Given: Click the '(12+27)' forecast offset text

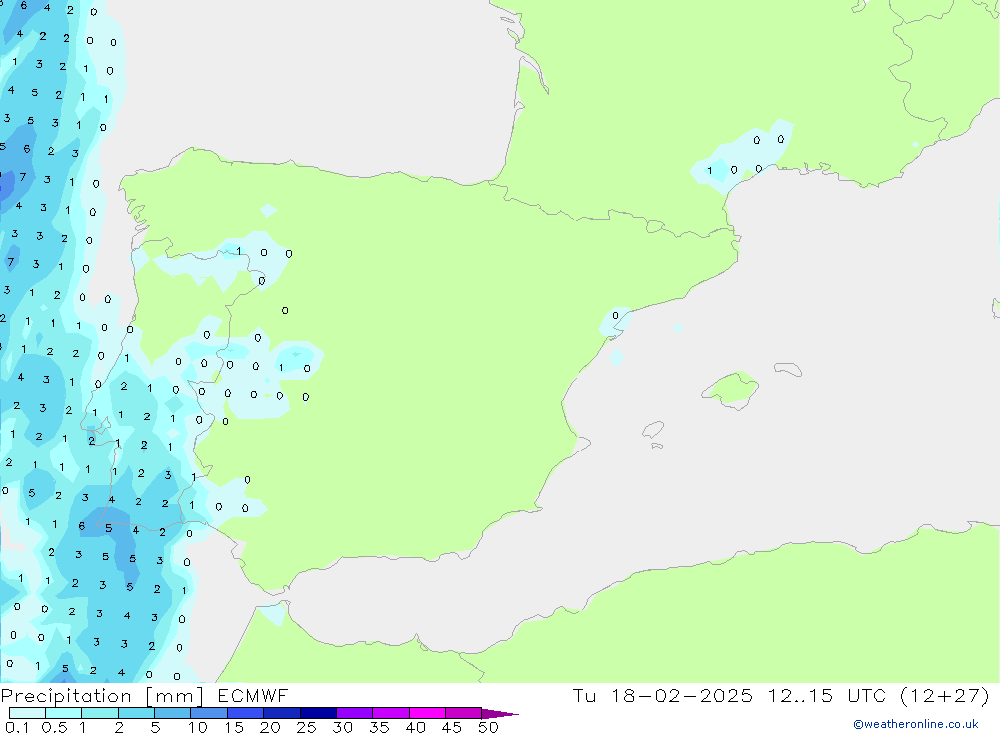Looking at the screenshot, I should coord(945,695).
